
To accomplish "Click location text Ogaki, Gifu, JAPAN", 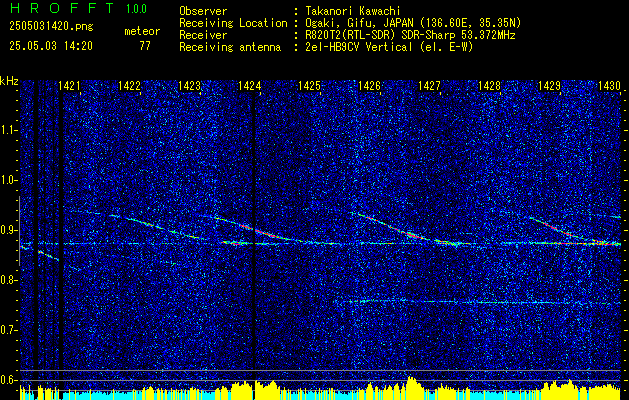I will coord(360,23).
